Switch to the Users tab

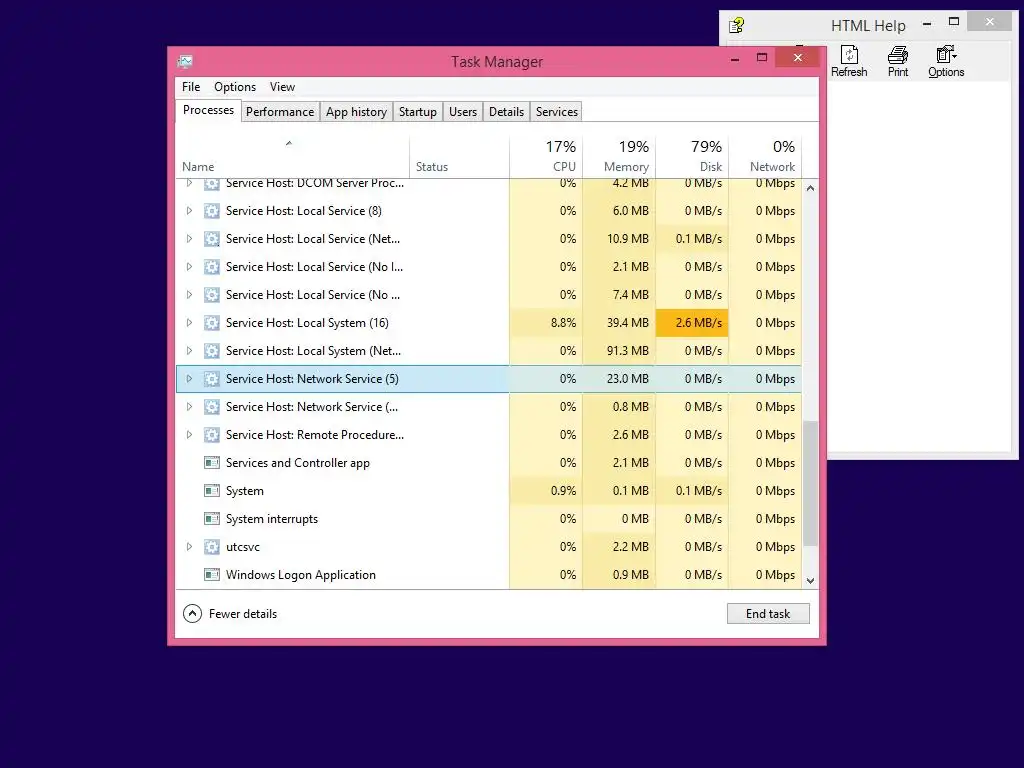coord(463,112)
